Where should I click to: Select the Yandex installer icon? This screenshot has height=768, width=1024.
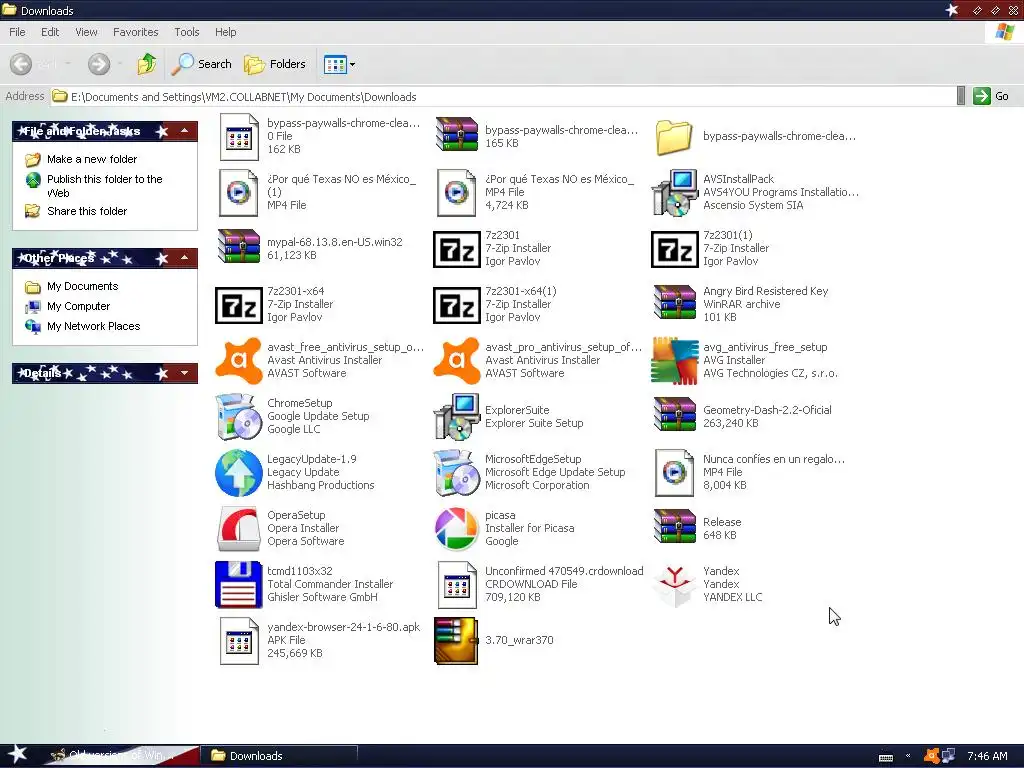pyautogui.click(x=675, y=584)
